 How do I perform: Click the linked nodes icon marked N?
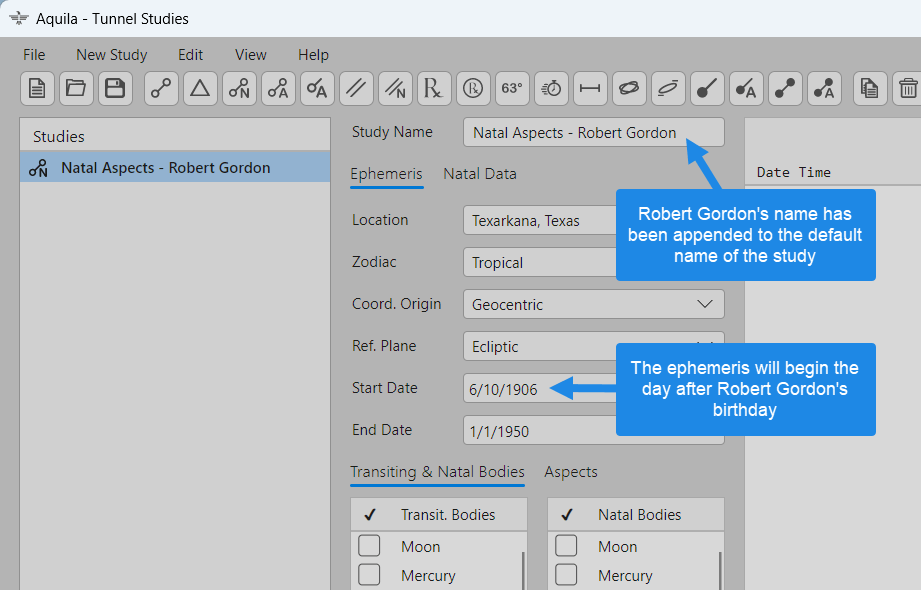pos(239,89)
